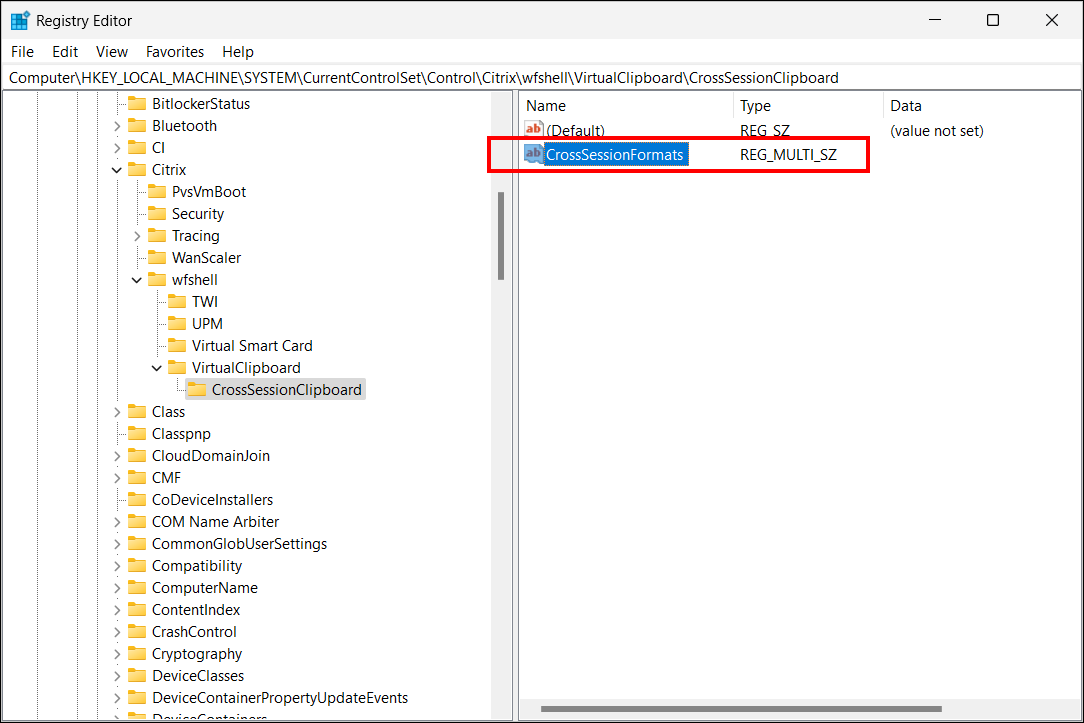Select the Classpnp folder icon
Viewport: 1084px width, 723px height.
pyautogui.click(x=137, y=434)
